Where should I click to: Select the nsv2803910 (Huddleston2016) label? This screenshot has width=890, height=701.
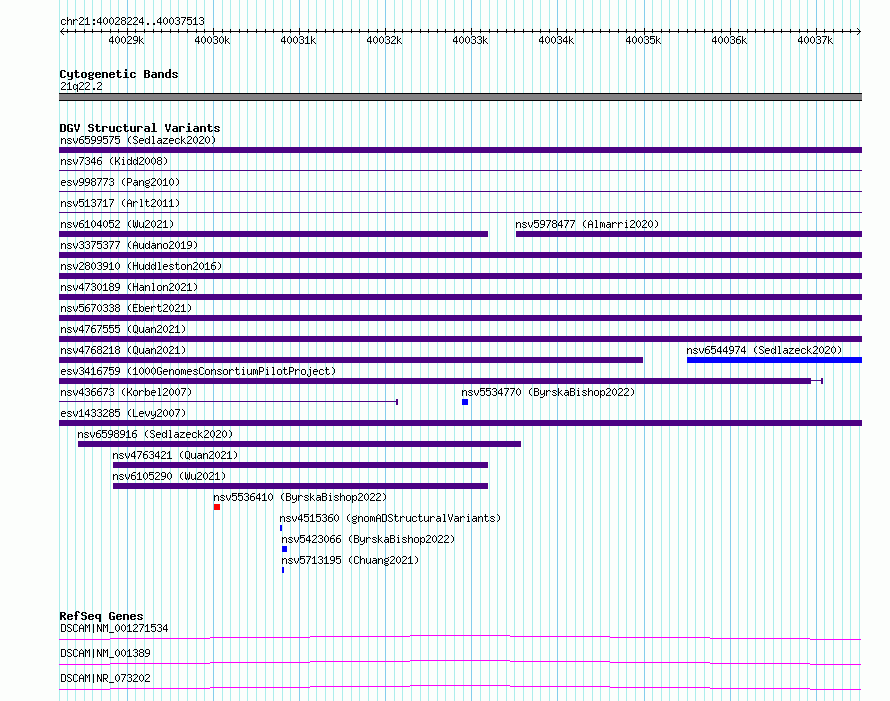coord(141,266)
